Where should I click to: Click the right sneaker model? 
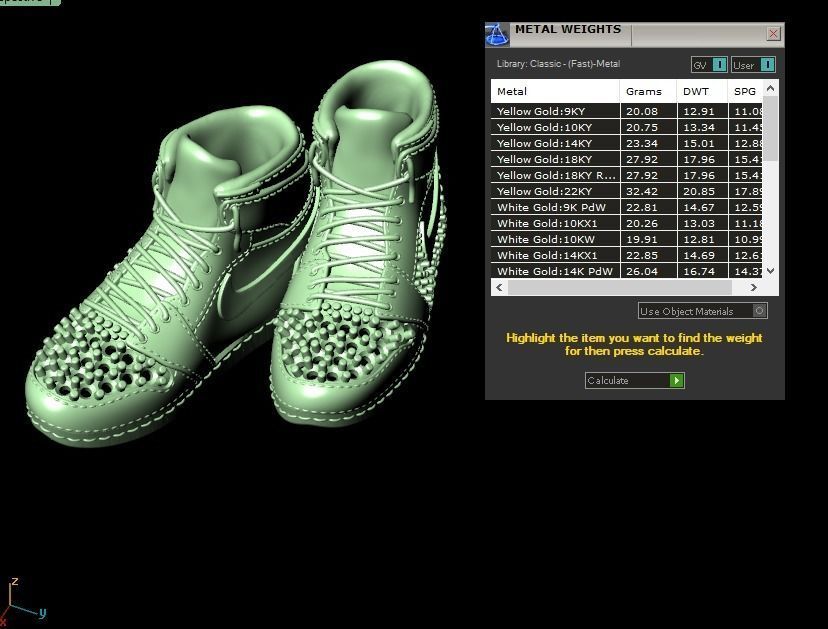point(359,243)
